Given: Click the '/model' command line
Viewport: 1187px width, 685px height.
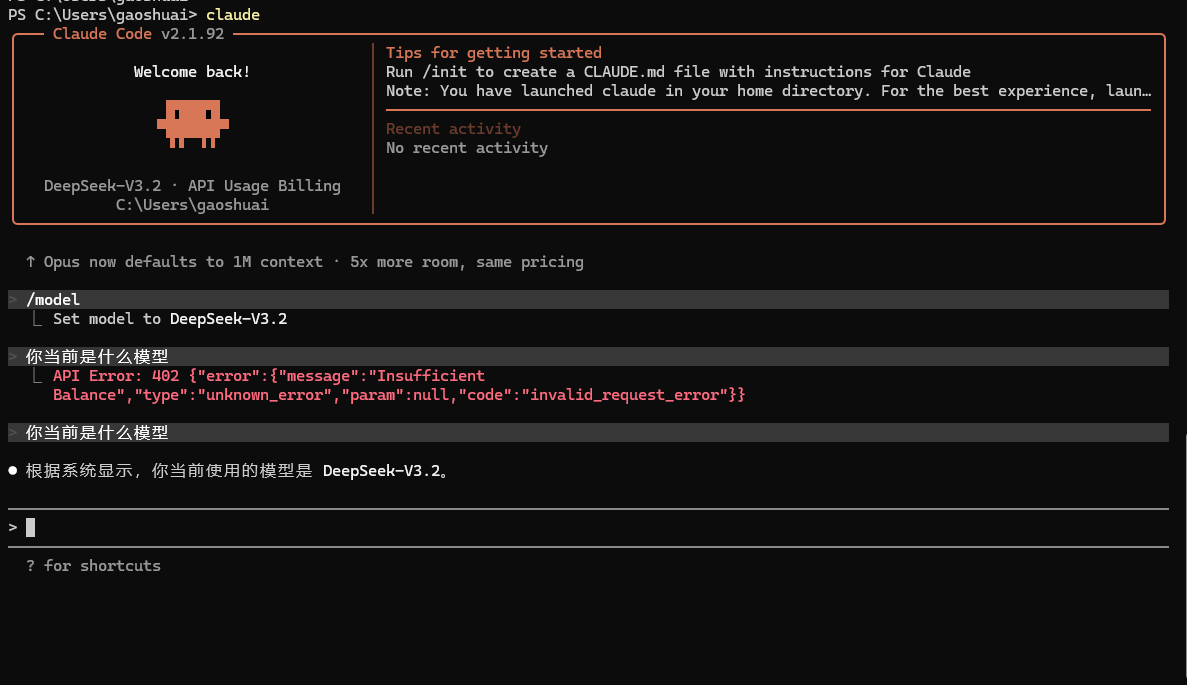Looking at the screenshot, I should coord(588,300).
